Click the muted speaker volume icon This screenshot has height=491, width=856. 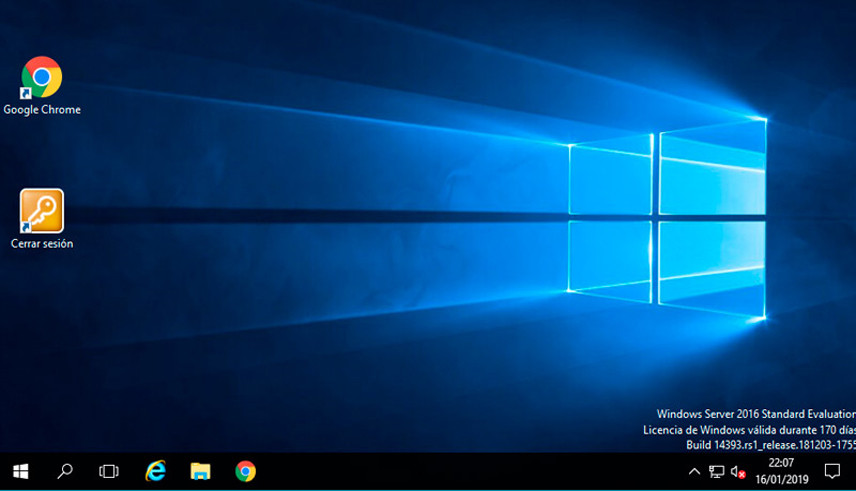point(739,472)
